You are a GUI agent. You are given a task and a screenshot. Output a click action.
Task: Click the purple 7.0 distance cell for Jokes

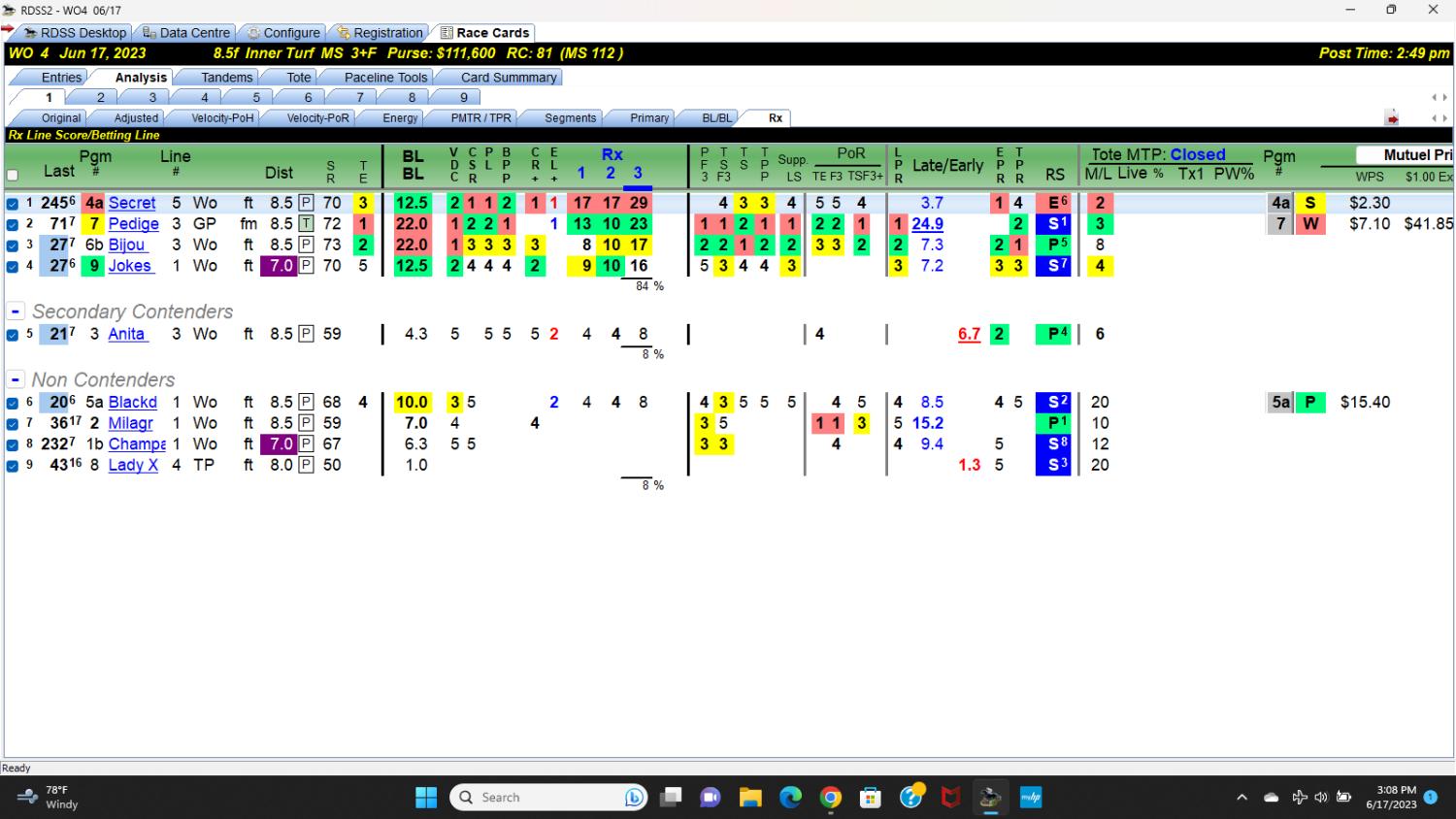278,266
